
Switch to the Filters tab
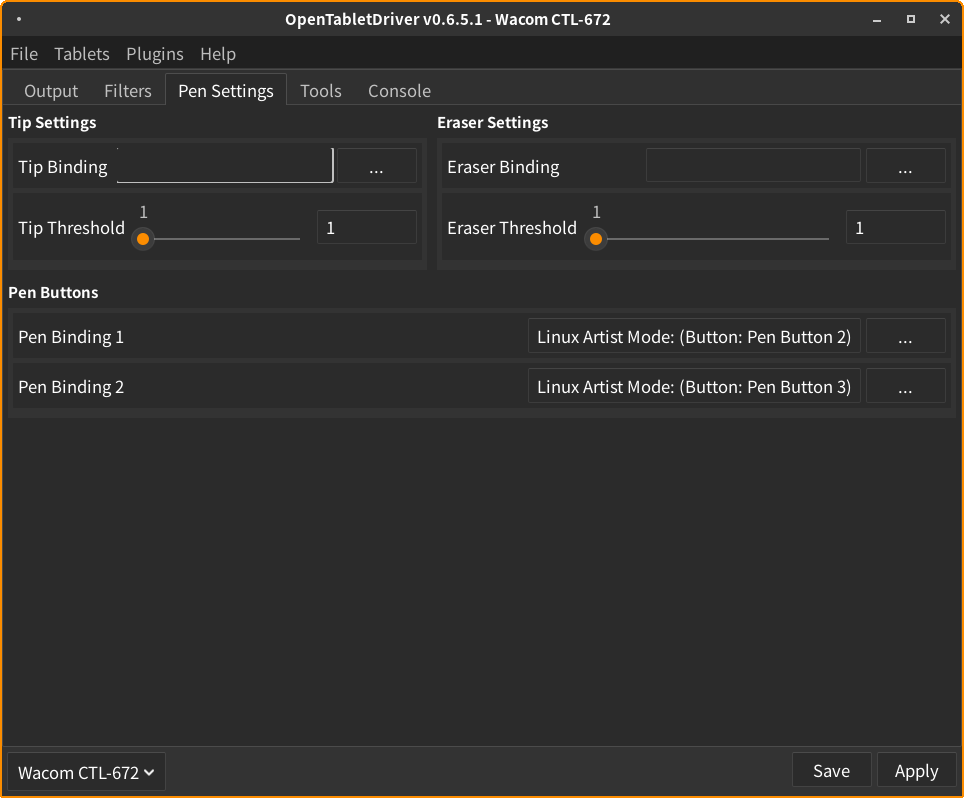[128, 91]
